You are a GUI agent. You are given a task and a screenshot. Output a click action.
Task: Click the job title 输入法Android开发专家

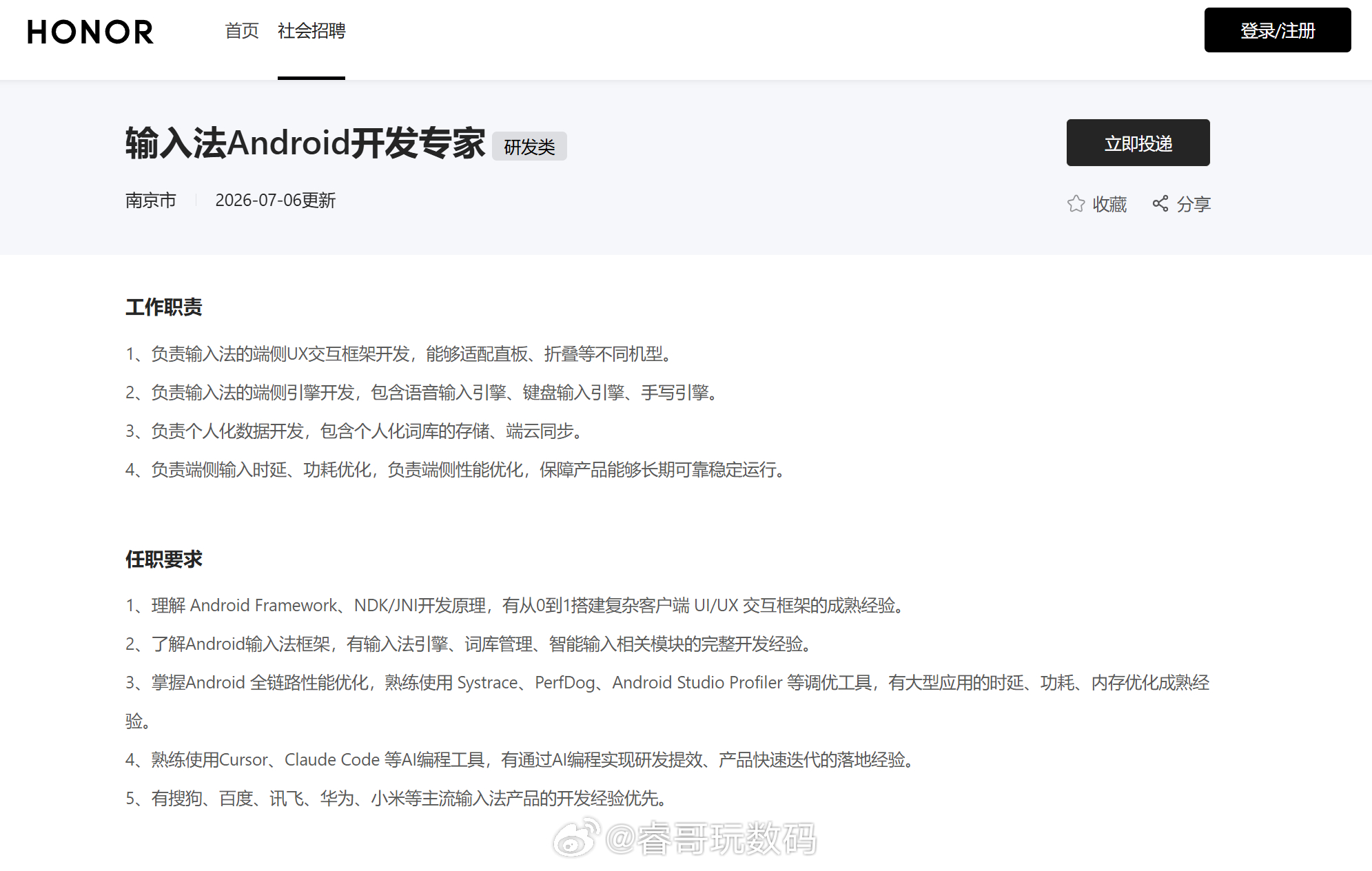305,143
